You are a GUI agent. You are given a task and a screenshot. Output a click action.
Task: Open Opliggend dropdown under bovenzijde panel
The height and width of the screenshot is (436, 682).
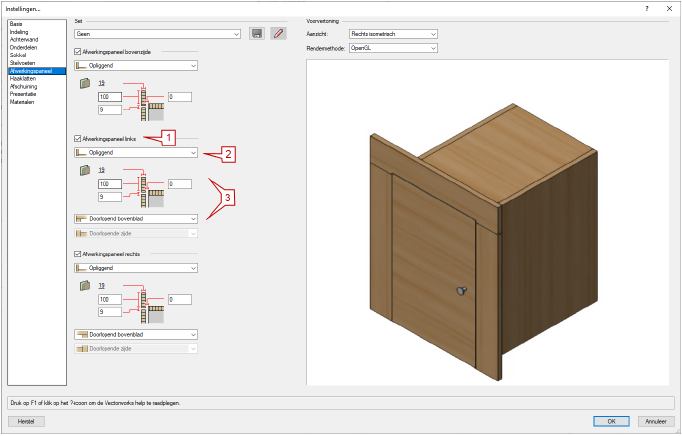coord(136,66)
